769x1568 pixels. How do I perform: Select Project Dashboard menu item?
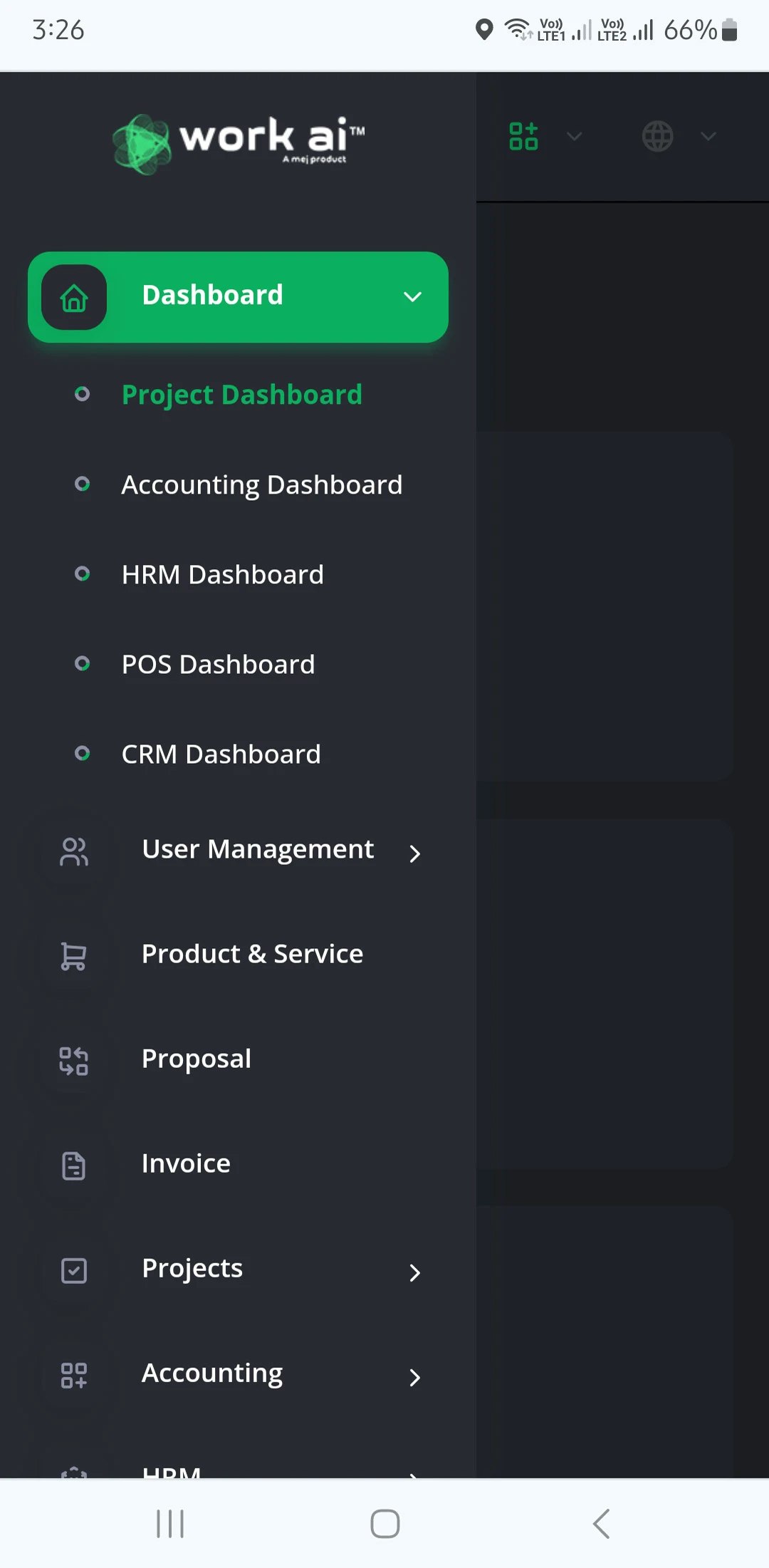[x=241, y=395]
